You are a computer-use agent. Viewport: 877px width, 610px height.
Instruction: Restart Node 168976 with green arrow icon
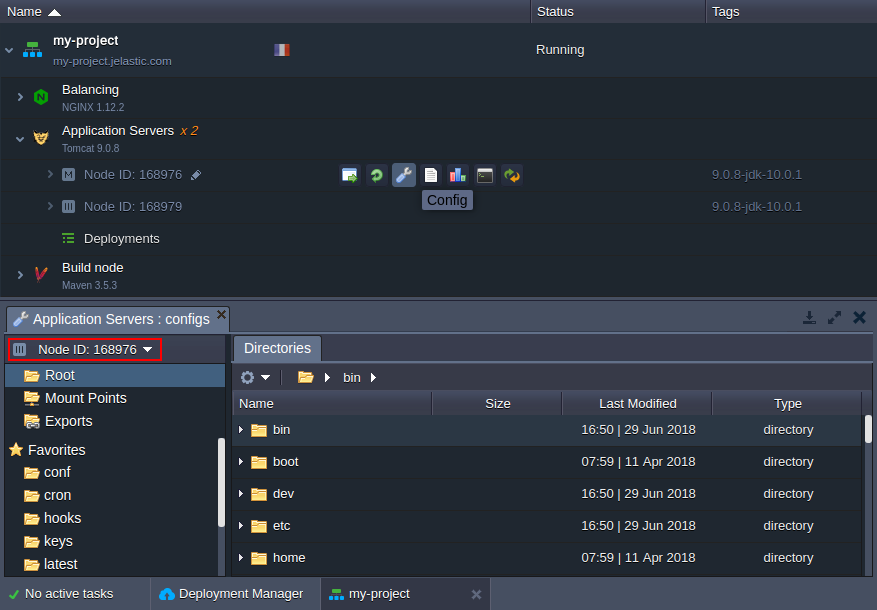point(376,176)
